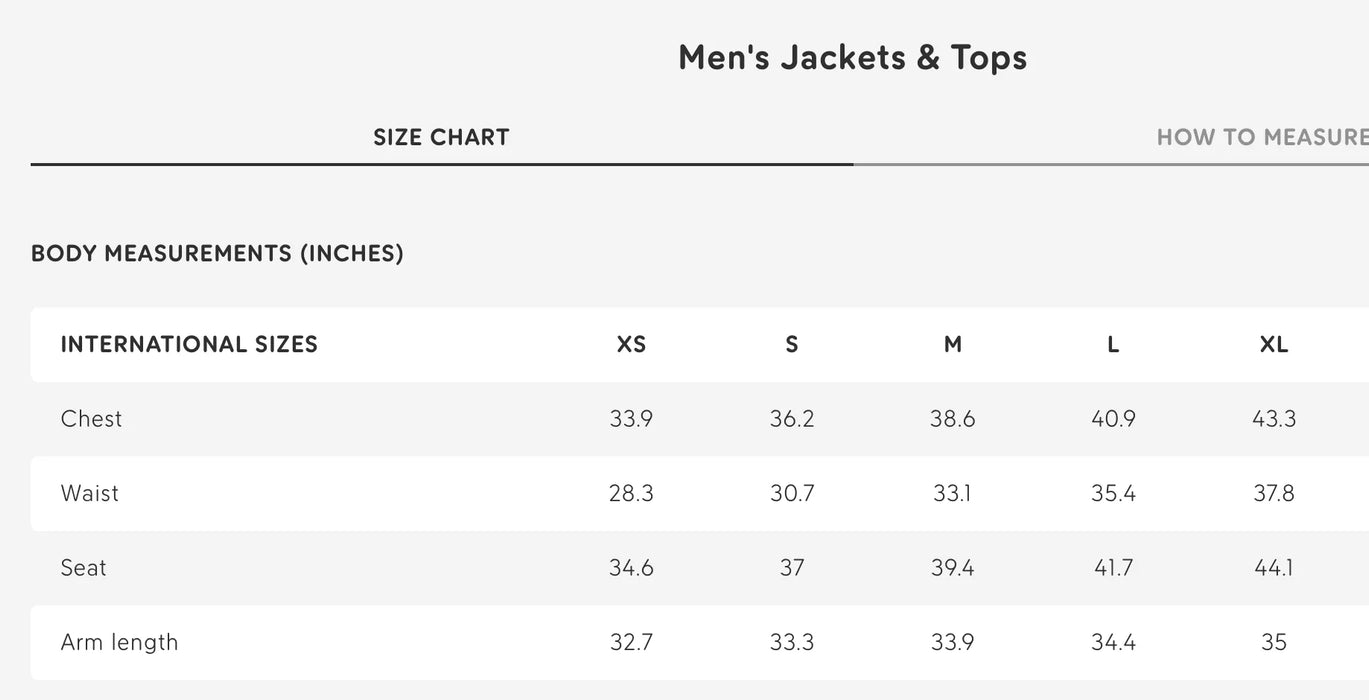Switch to the SIZE CHART tab
1369x700 pixels.
tap(441, 137)
